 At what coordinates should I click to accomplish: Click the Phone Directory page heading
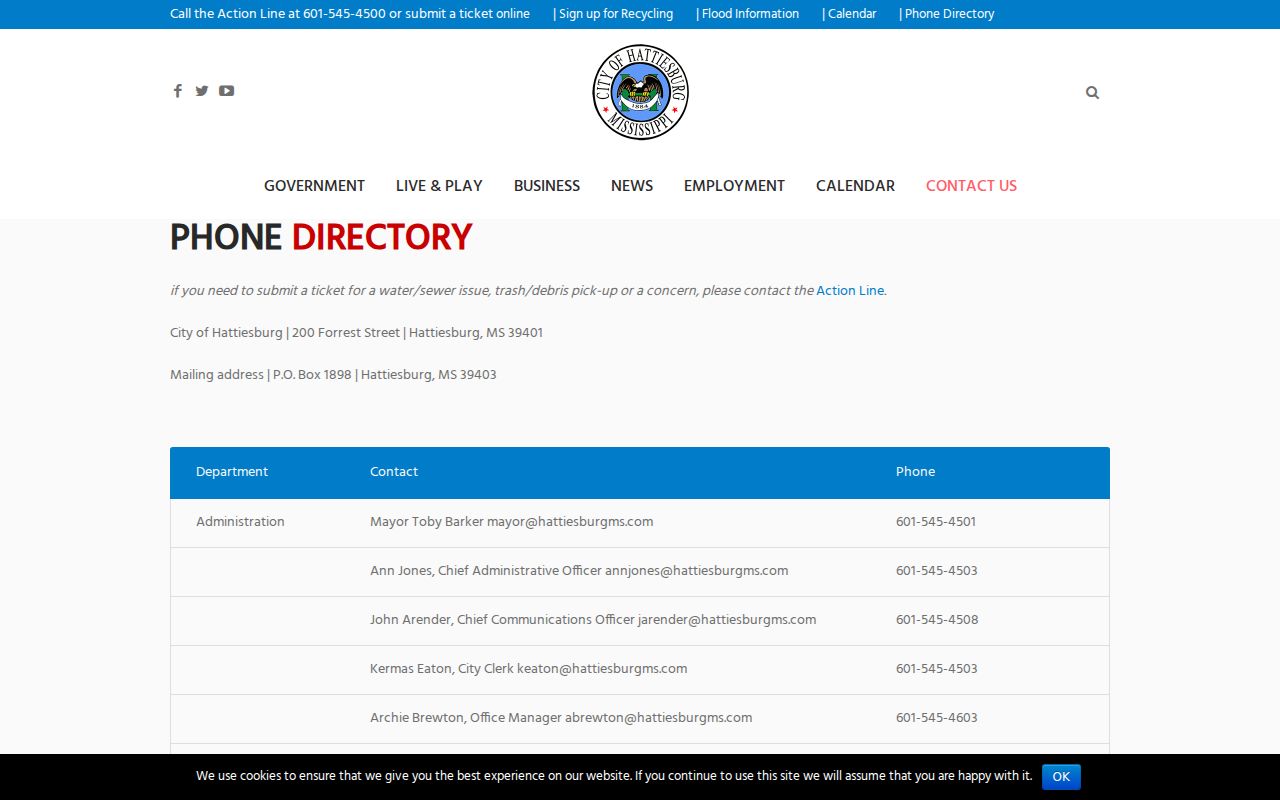(x=321, y=238)
